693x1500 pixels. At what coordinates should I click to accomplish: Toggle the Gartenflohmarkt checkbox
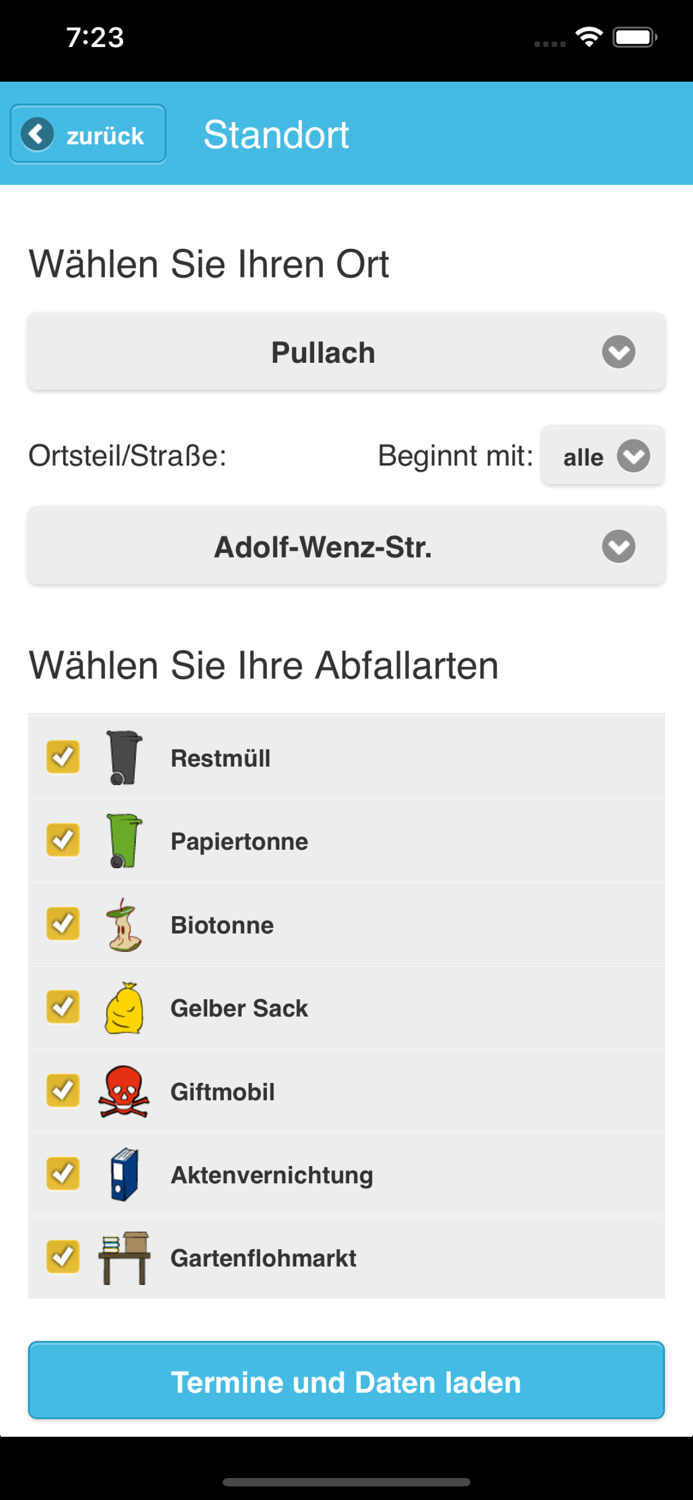click(63, 1256)
